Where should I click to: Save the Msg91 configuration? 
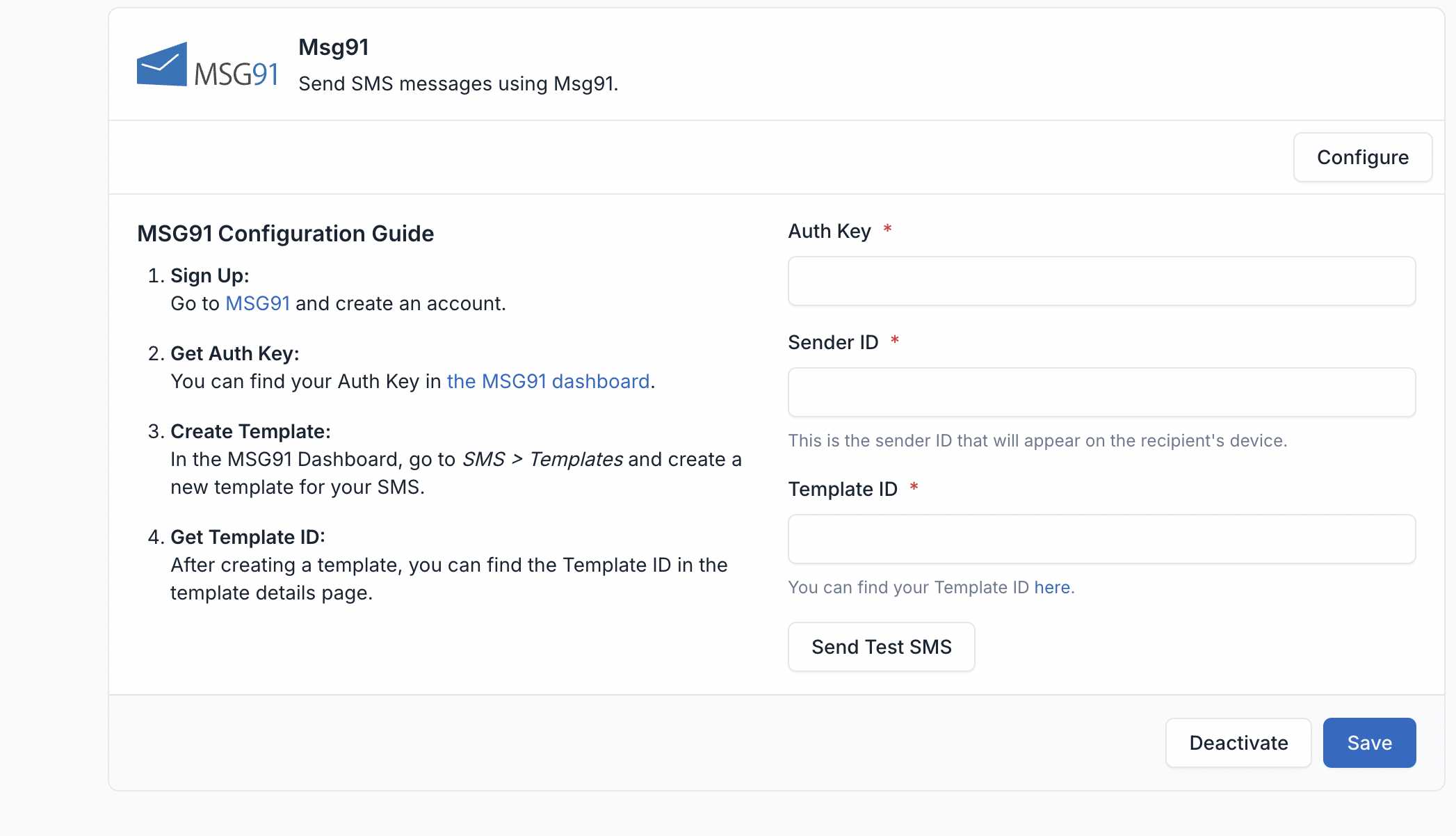click(x=1369, y=743)
